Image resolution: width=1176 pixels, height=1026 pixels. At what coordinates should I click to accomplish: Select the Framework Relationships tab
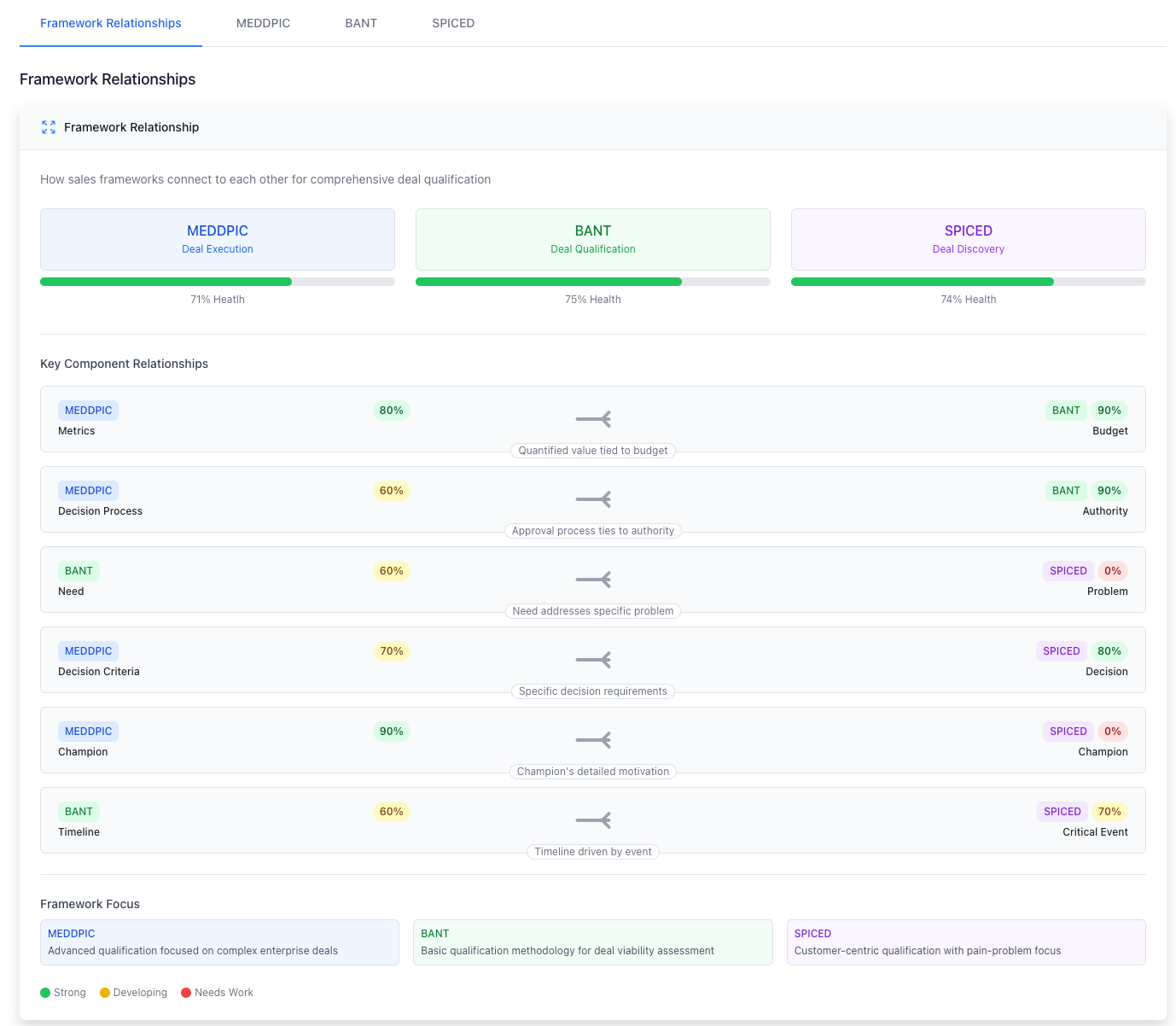coord(110,23)
